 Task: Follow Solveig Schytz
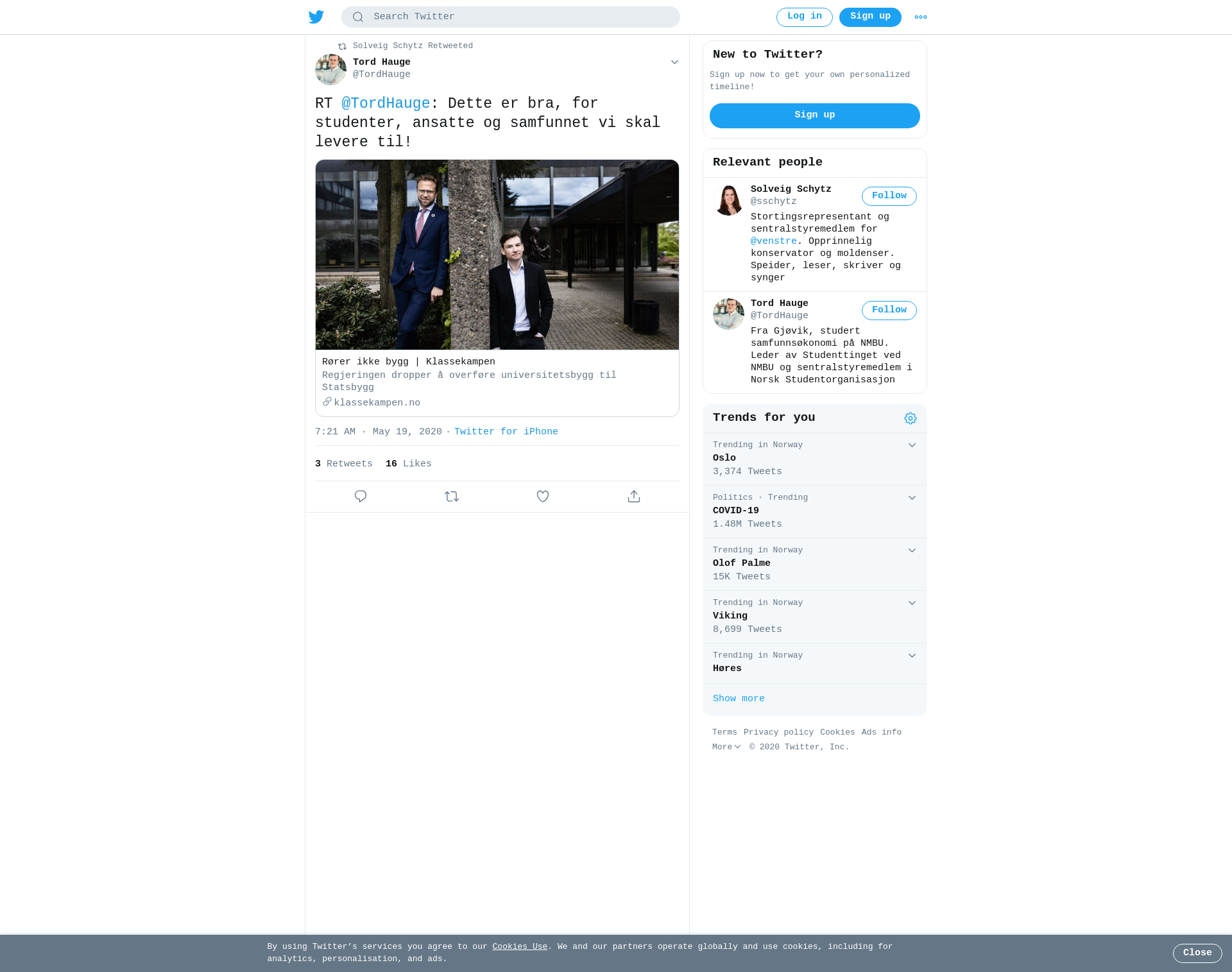click(889, 196)
